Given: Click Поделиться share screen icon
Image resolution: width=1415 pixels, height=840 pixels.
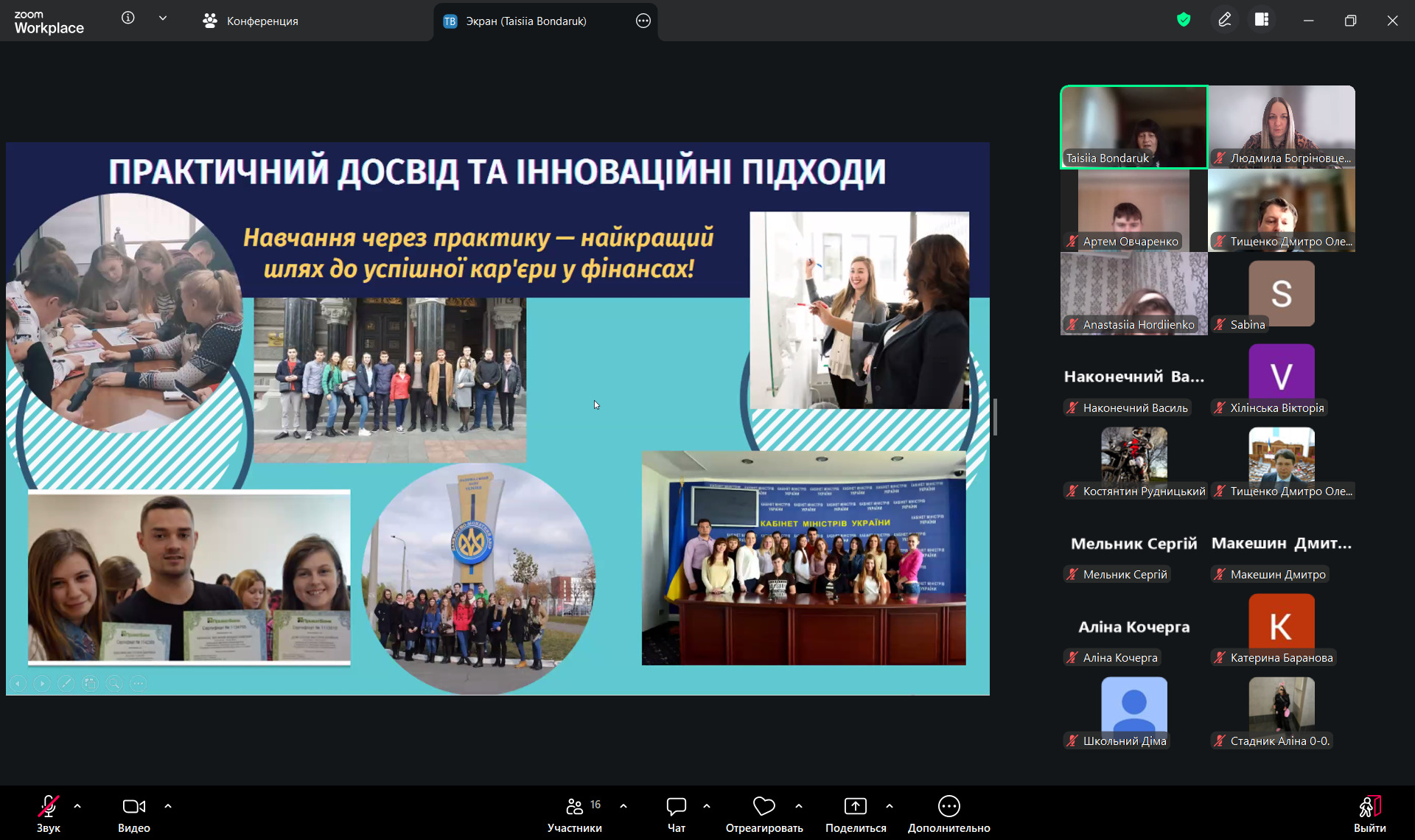Looking at the screenshot, I should [855, 806].
